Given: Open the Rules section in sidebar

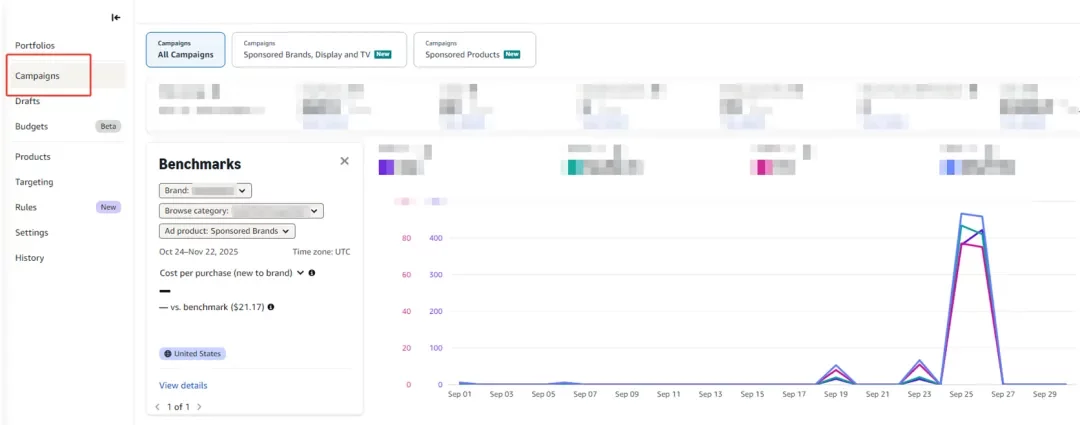Looking at the screenshot, I should coord(26,207).
